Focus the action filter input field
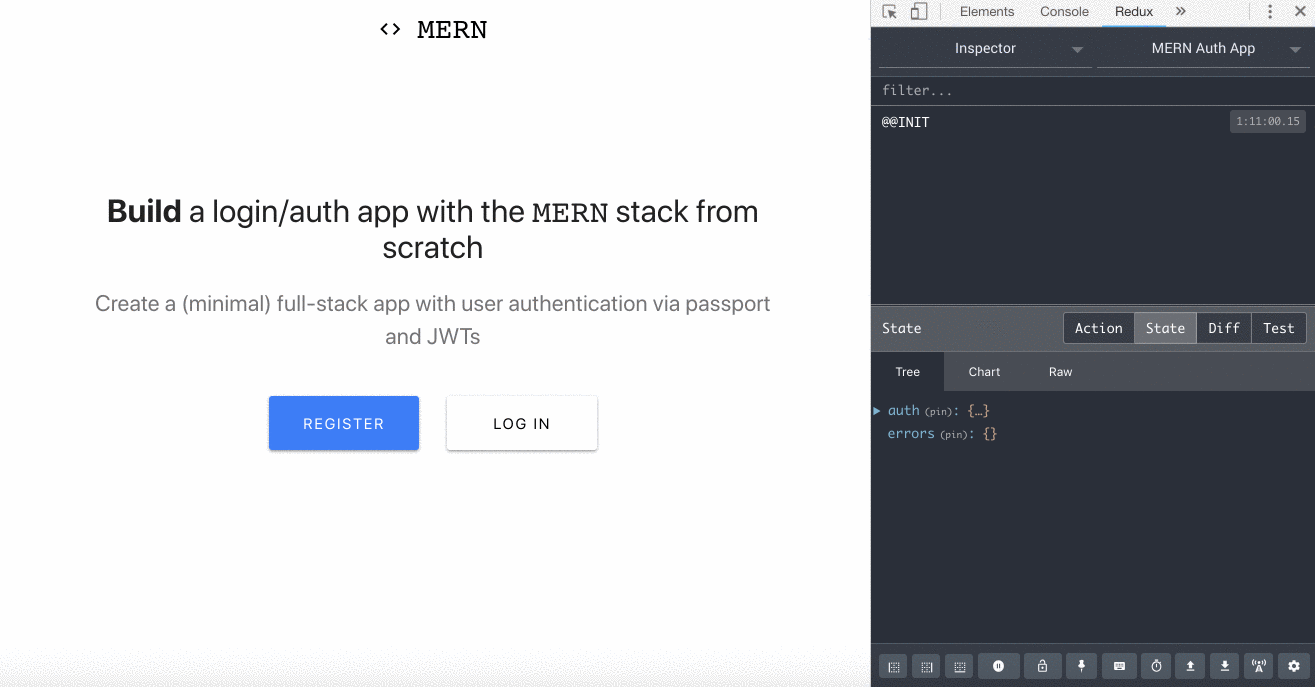This screenshot has height=687, width=1315. tap(1092, 91)
